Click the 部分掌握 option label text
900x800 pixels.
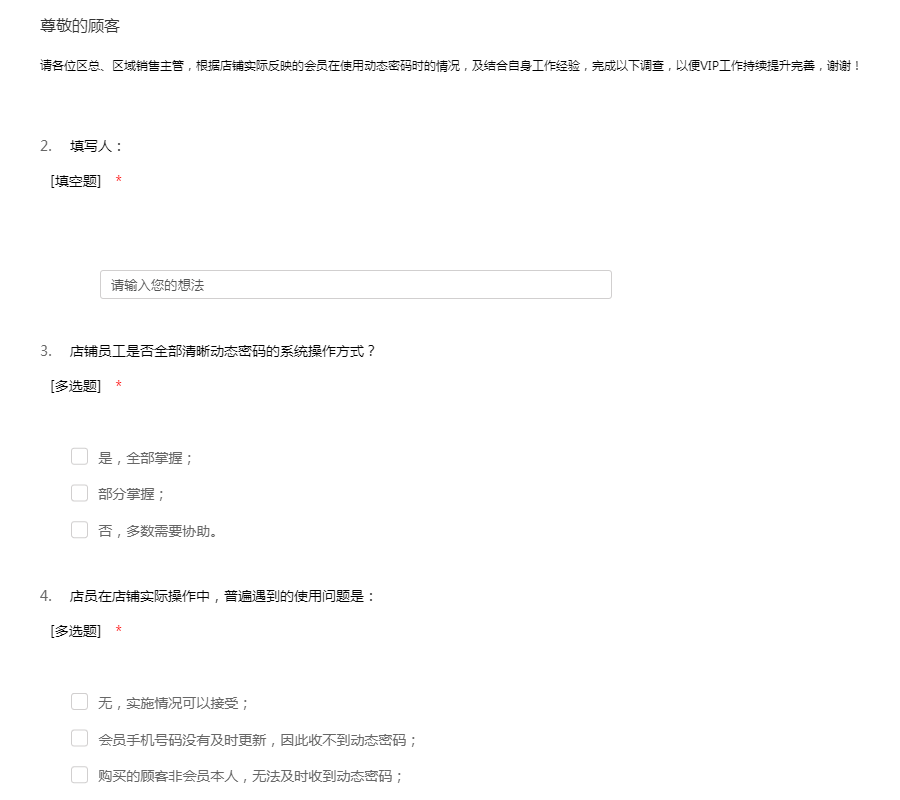pos(131,494)
